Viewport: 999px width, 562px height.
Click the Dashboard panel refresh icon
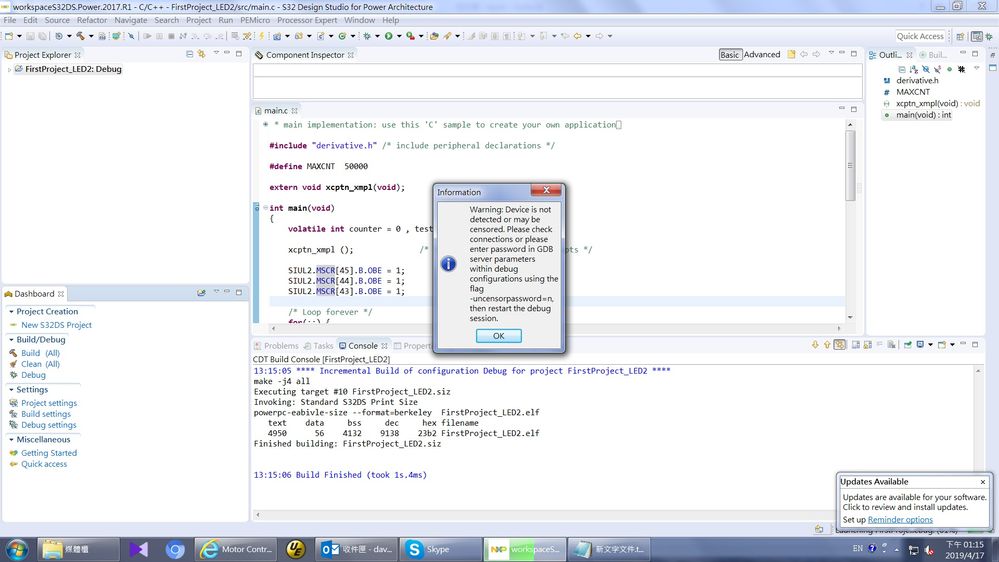click(201, 293)
